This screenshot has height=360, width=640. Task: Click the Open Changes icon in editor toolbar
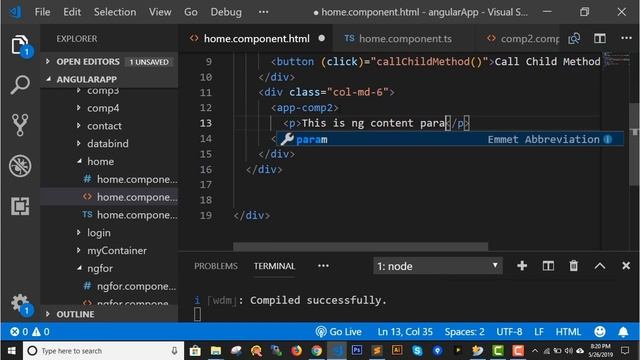point(574,38)
